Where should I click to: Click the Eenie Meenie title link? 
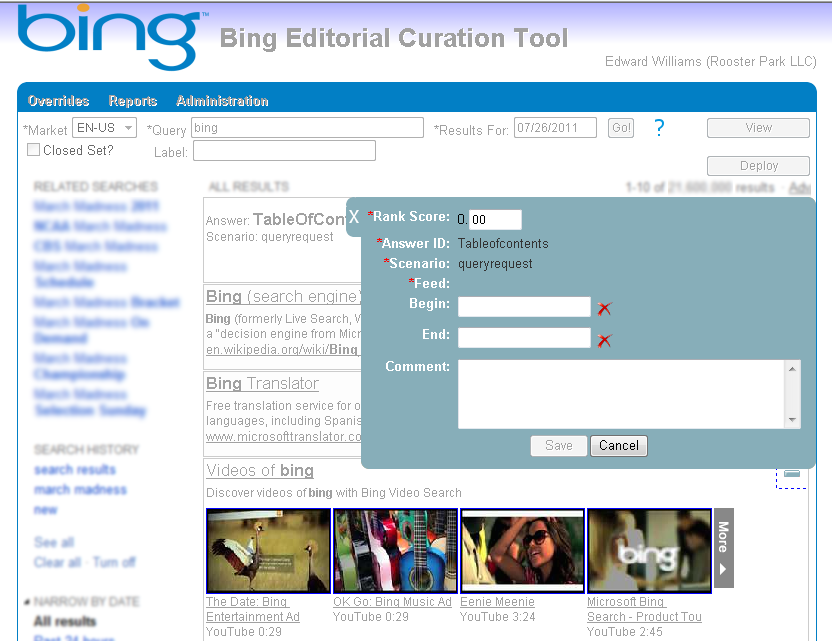(497, 602)
